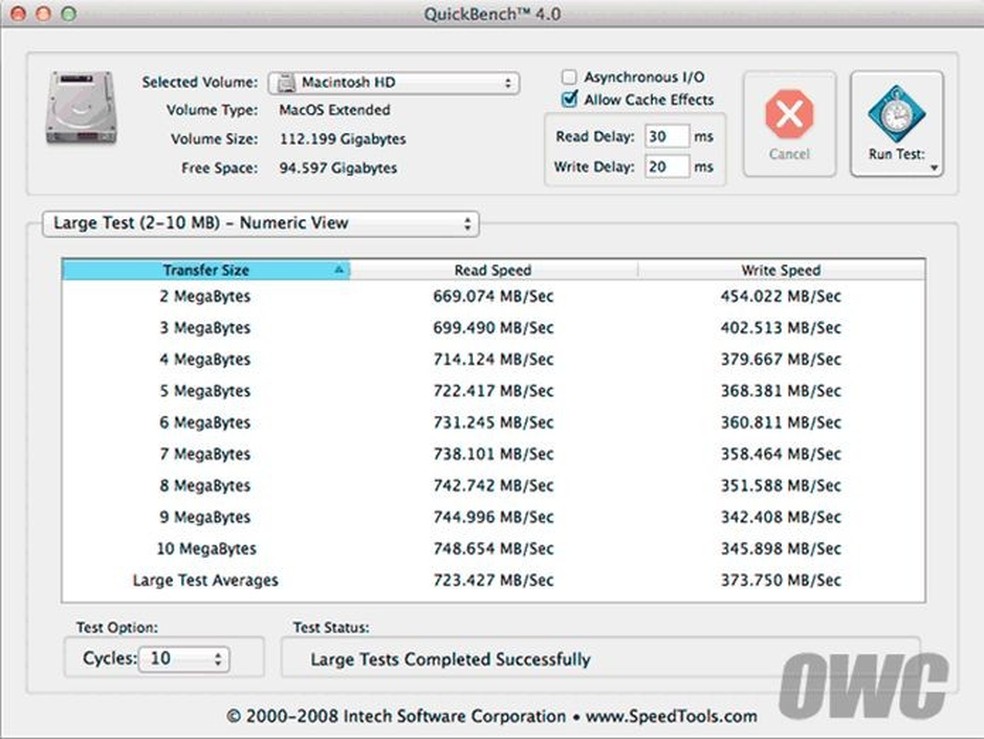This screenshot has width=984, height=739.
Task: Click the Cancel button
Action: coord(789,125)
